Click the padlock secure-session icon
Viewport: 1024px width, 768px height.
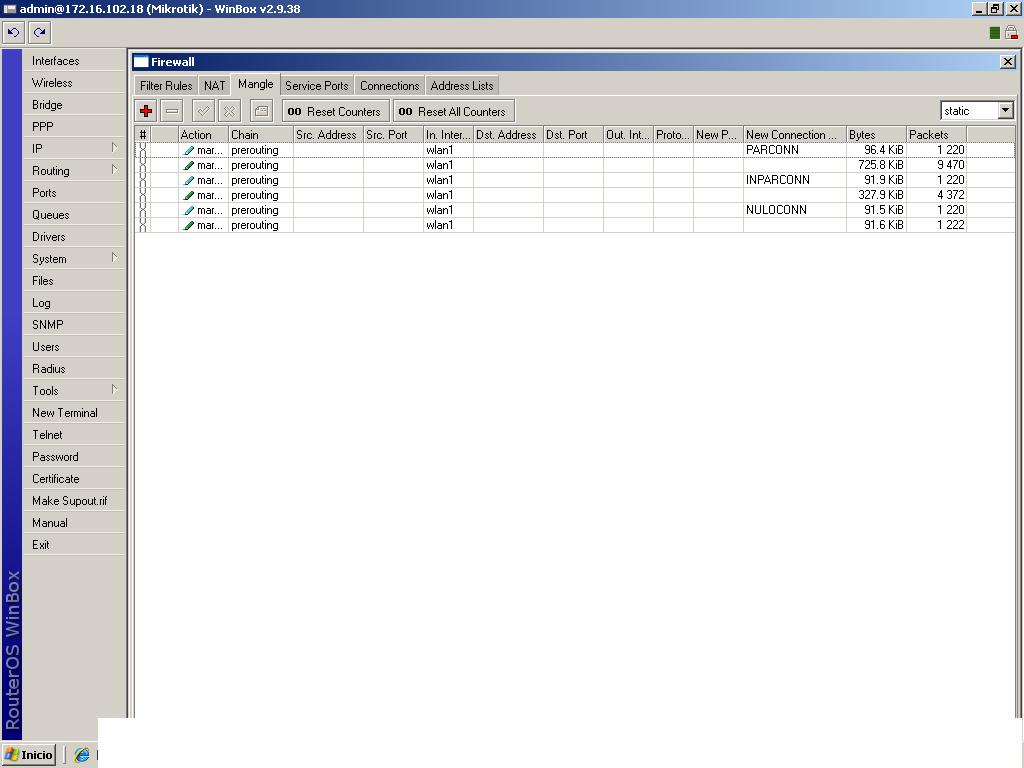tap(1011, 33)
